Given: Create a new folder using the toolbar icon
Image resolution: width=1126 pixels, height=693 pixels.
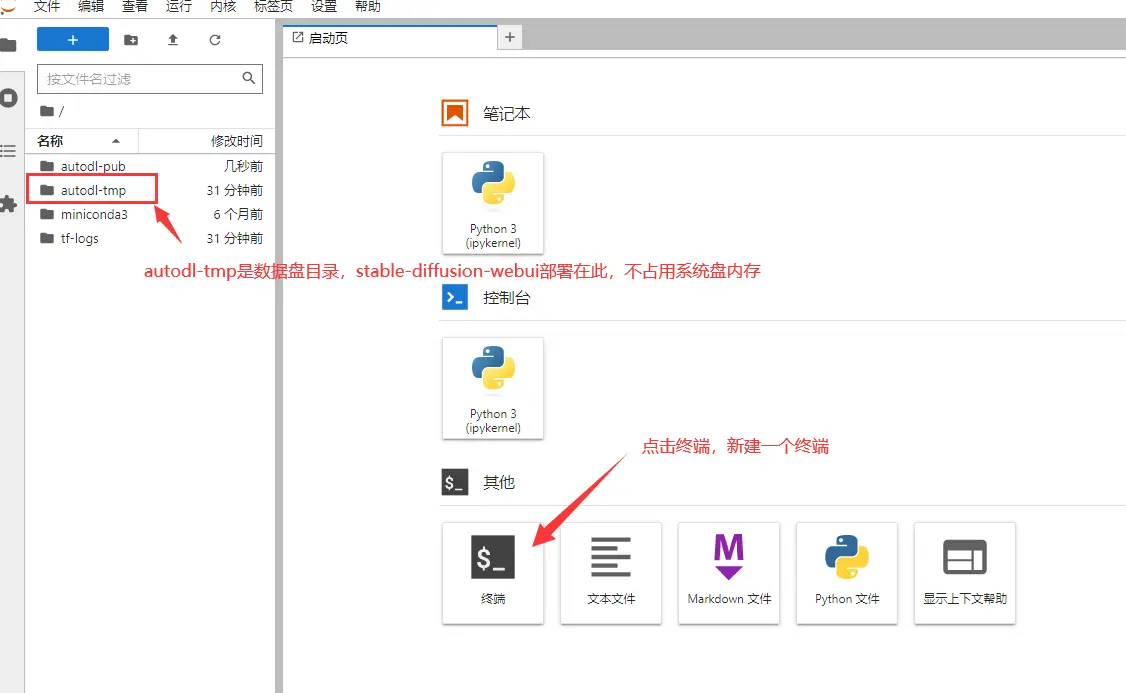Looking at the screenshot, I should pos(130,39).
